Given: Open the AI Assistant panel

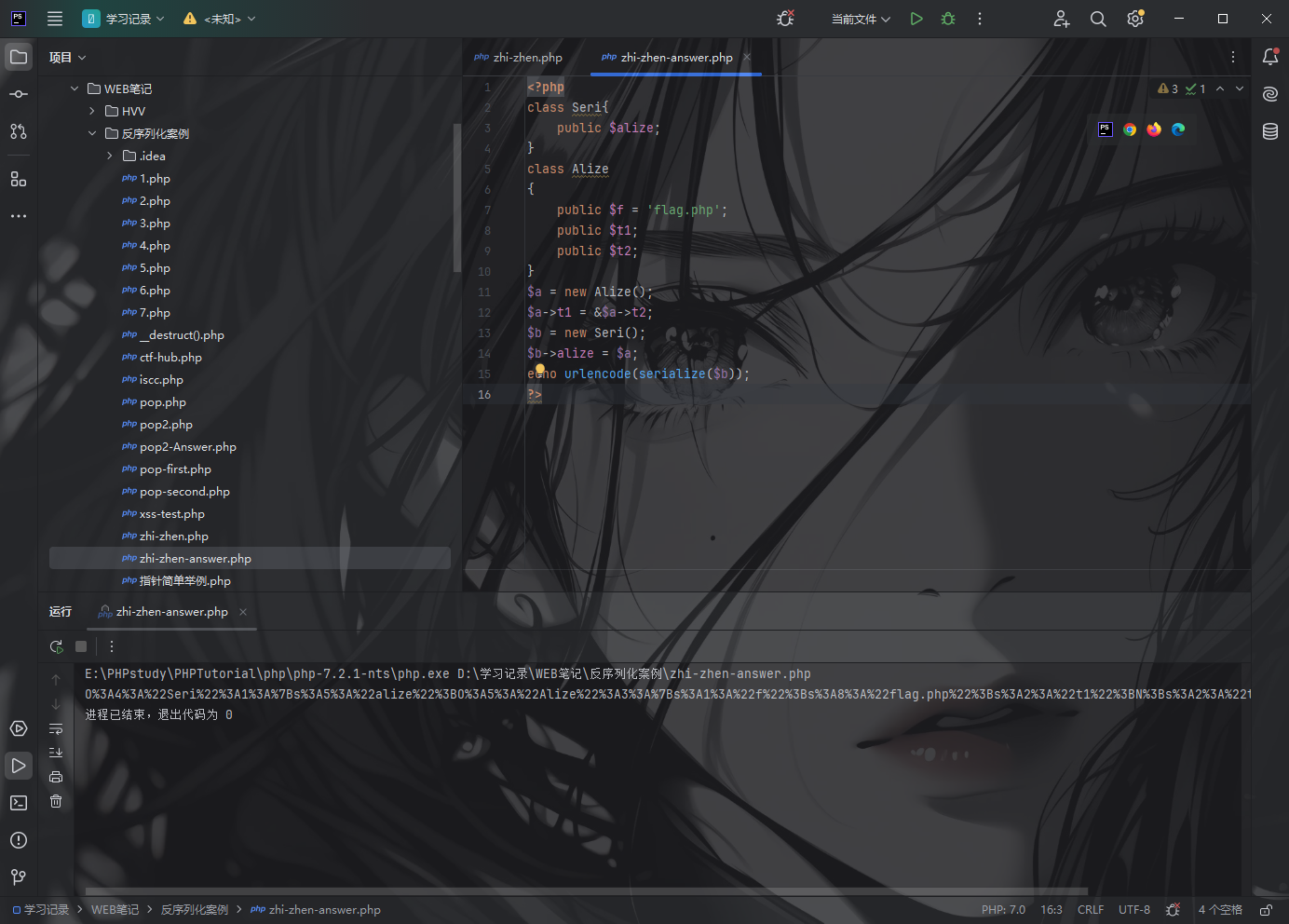Looking at the screenshot, I should [1270, 94].
